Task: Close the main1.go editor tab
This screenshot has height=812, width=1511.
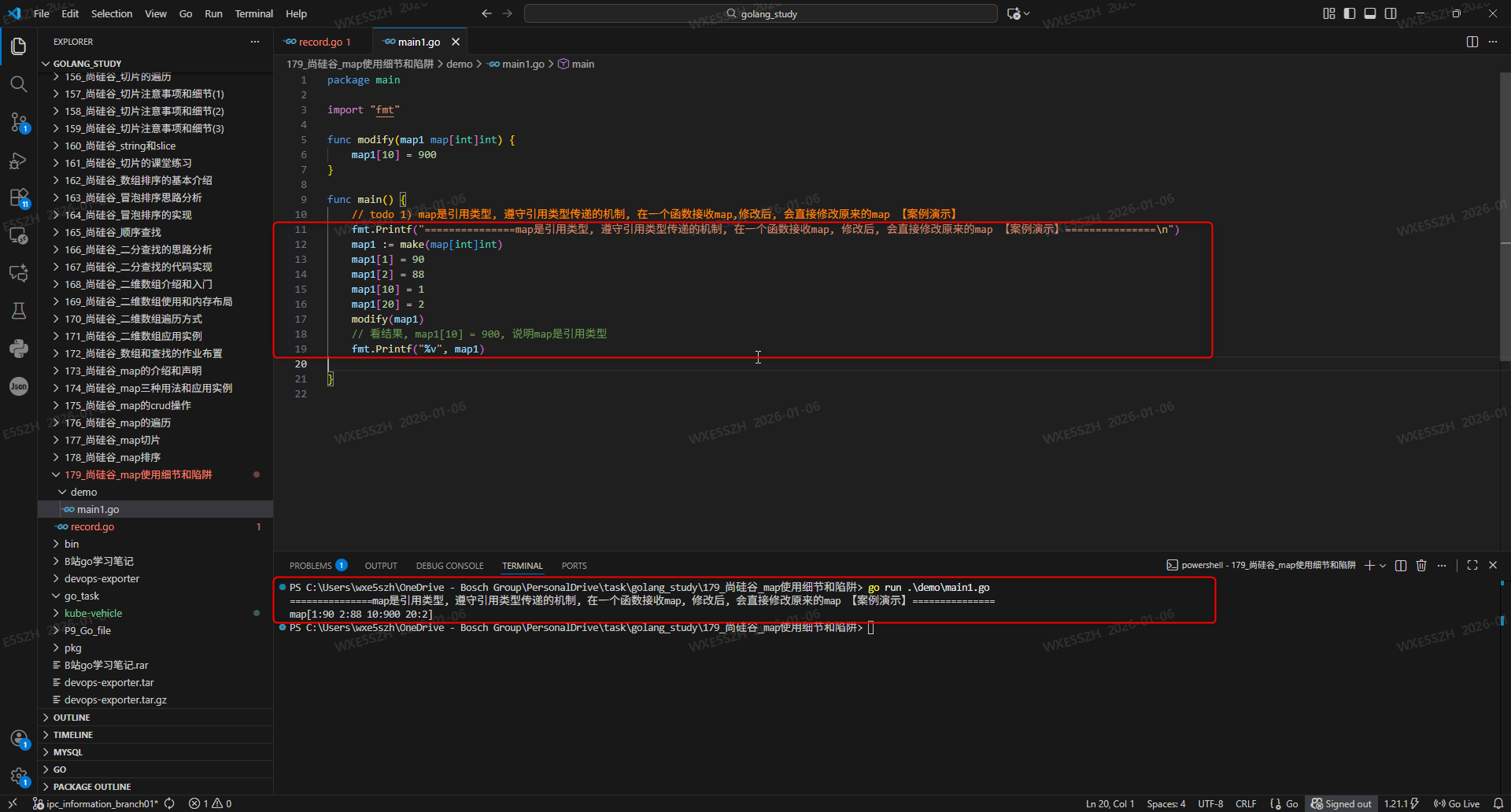Action: [456, 42]
